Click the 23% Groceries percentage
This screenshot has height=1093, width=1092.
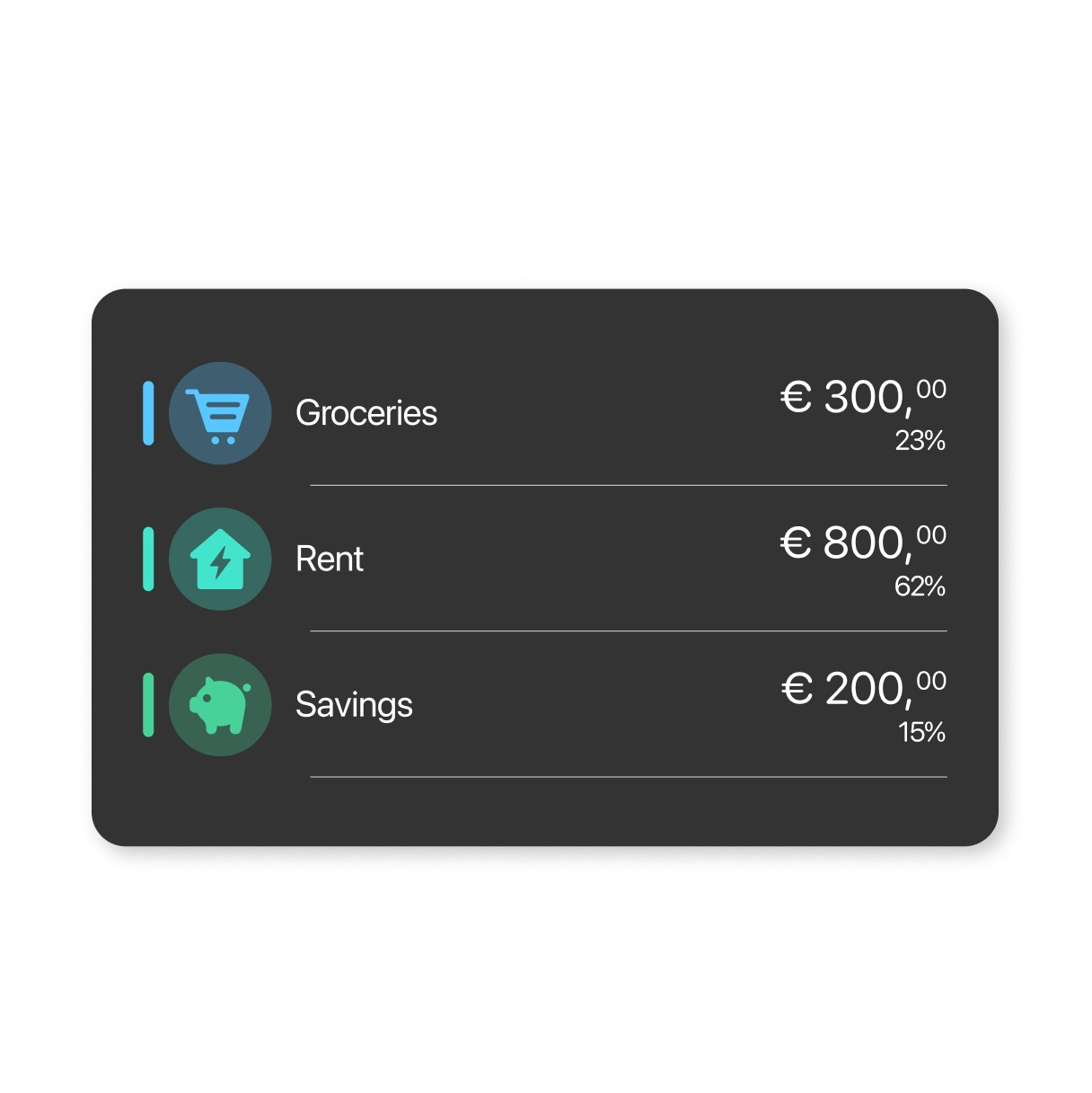[x=920, y=441]
